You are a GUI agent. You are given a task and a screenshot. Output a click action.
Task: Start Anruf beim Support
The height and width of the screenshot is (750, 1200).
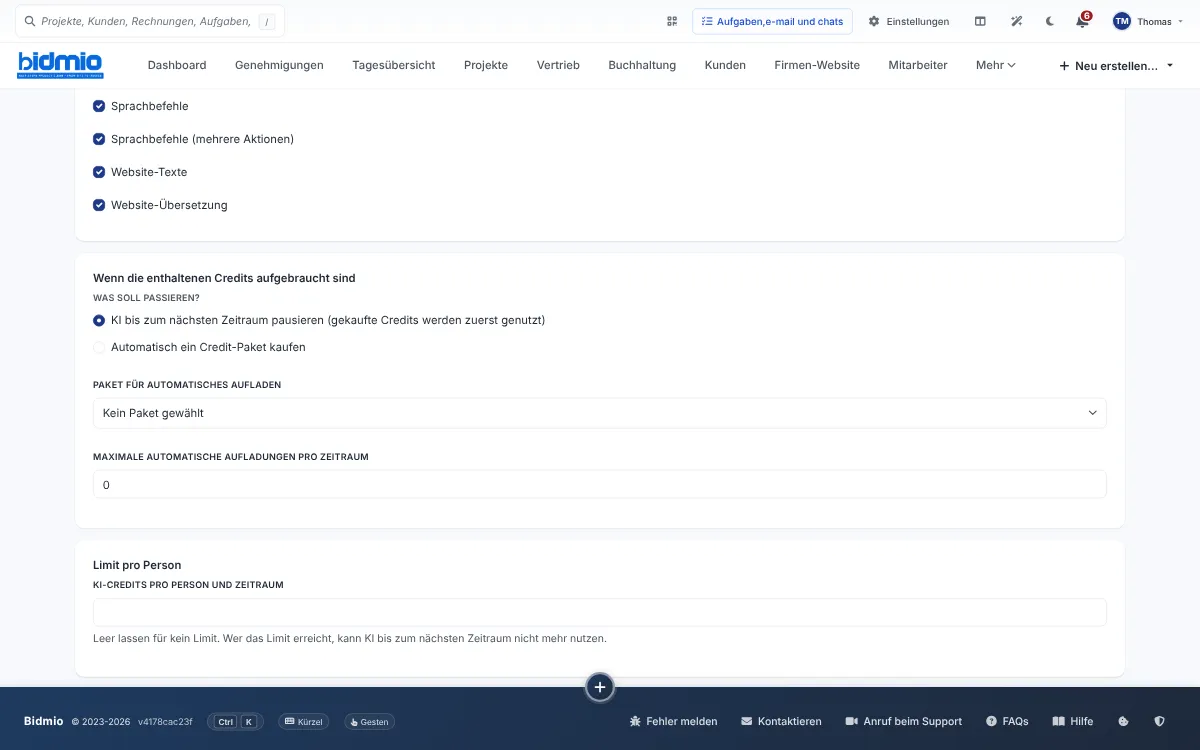(x=904, y=721)
